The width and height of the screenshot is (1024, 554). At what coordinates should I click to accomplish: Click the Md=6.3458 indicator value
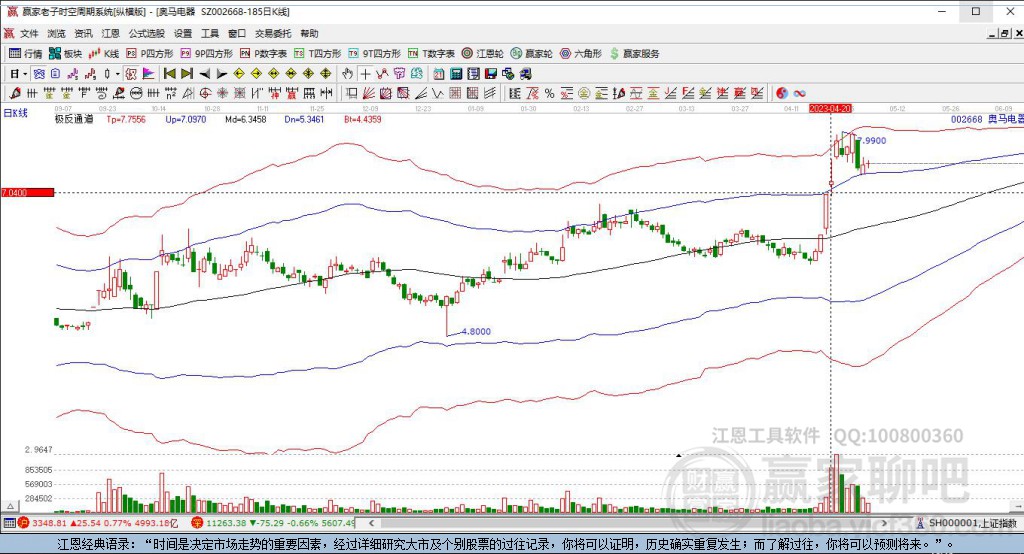coord(246,119)
